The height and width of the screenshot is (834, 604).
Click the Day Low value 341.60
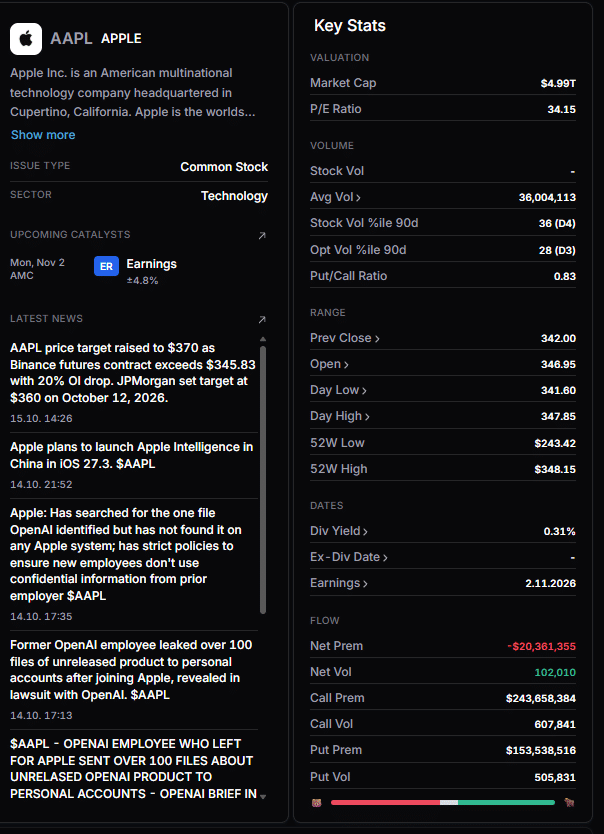click(x=558, y=391)
